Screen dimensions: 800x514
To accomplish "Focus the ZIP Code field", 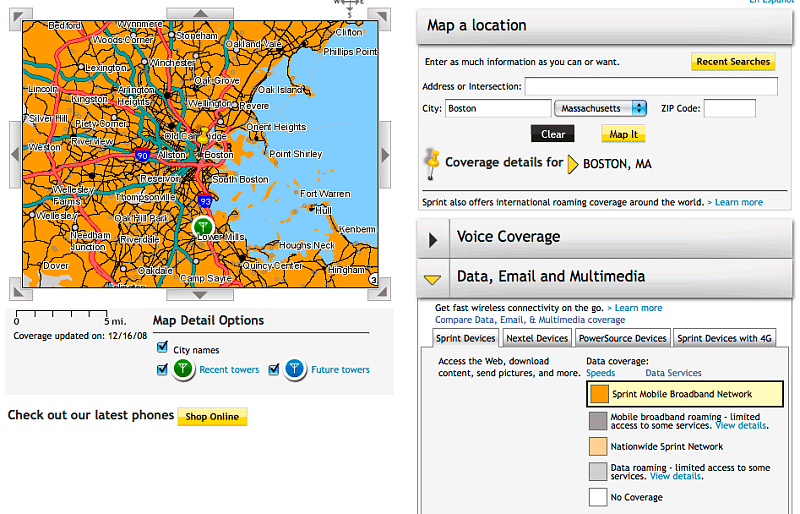I will click(730, 108).
